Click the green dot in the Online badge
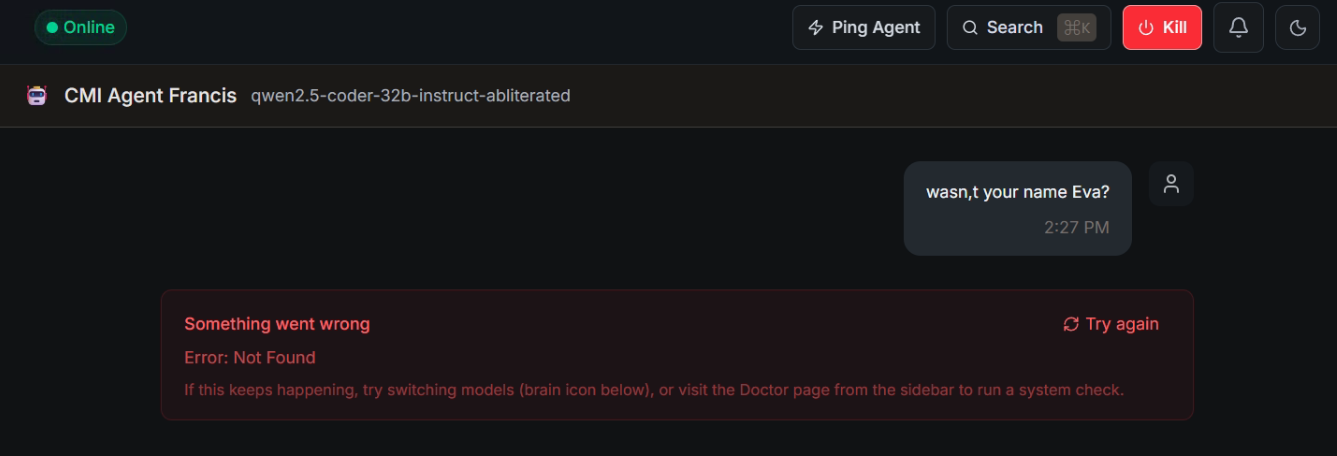1337x456 pixels. point(52,28)
